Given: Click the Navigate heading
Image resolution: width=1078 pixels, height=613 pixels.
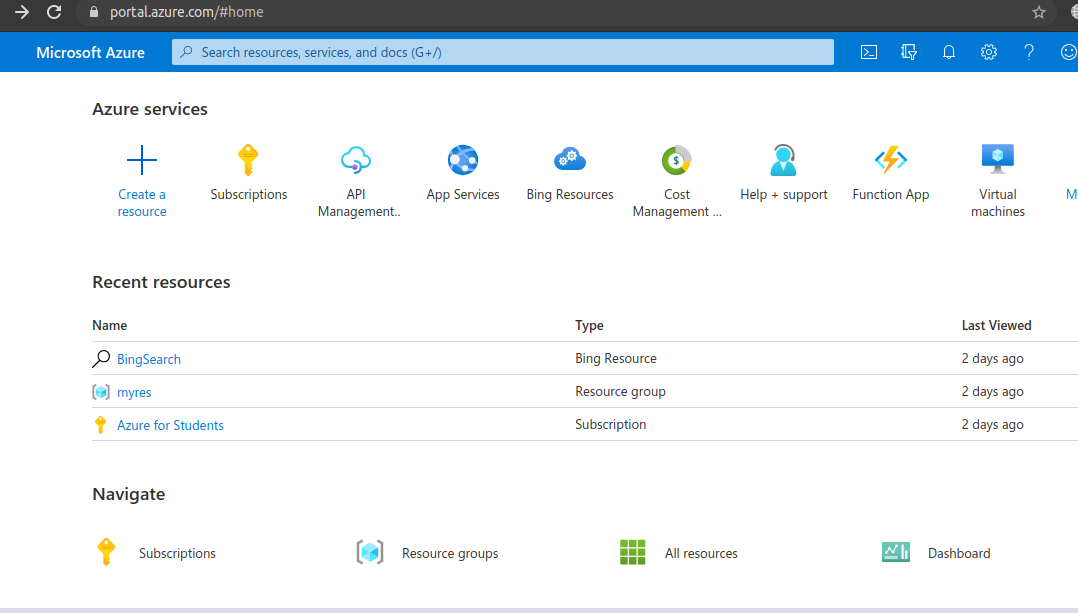Looking at the screenshot, I should [129, 494].
